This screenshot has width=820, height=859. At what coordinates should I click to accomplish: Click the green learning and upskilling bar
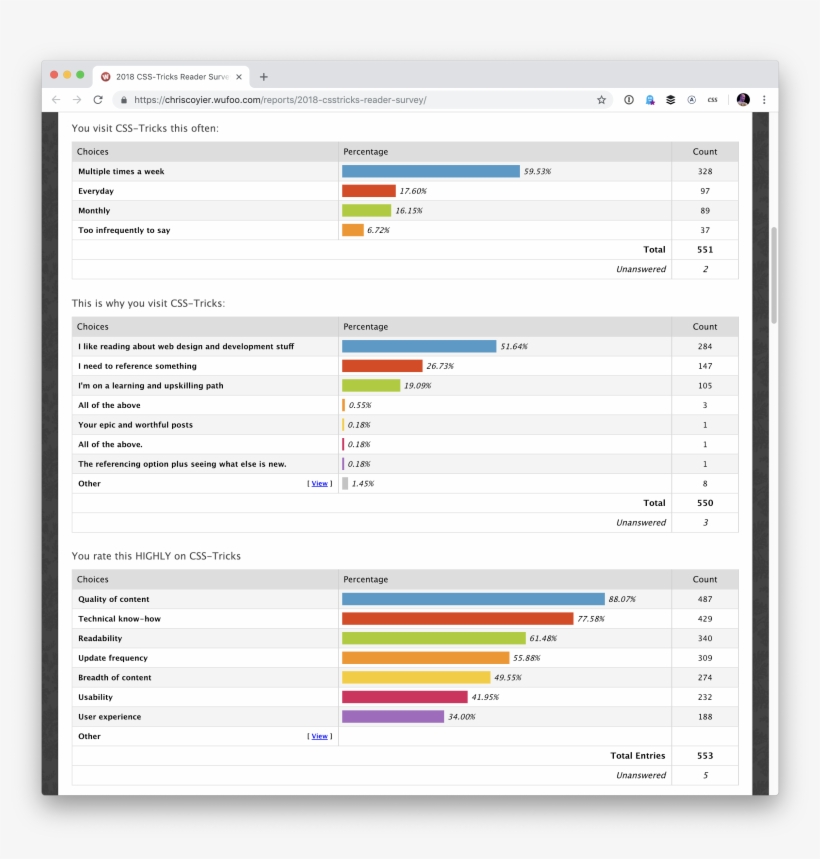[x=371, y=385]
